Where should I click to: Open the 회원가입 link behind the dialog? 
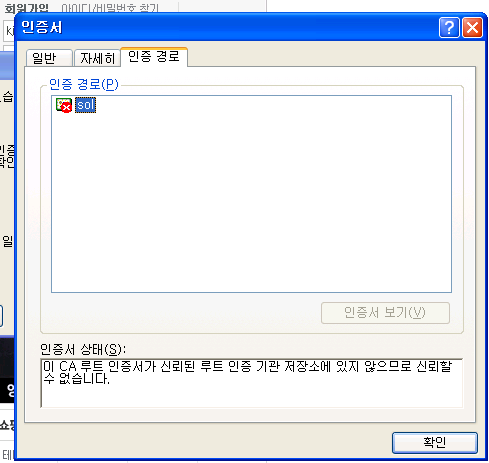pos(27,8)
